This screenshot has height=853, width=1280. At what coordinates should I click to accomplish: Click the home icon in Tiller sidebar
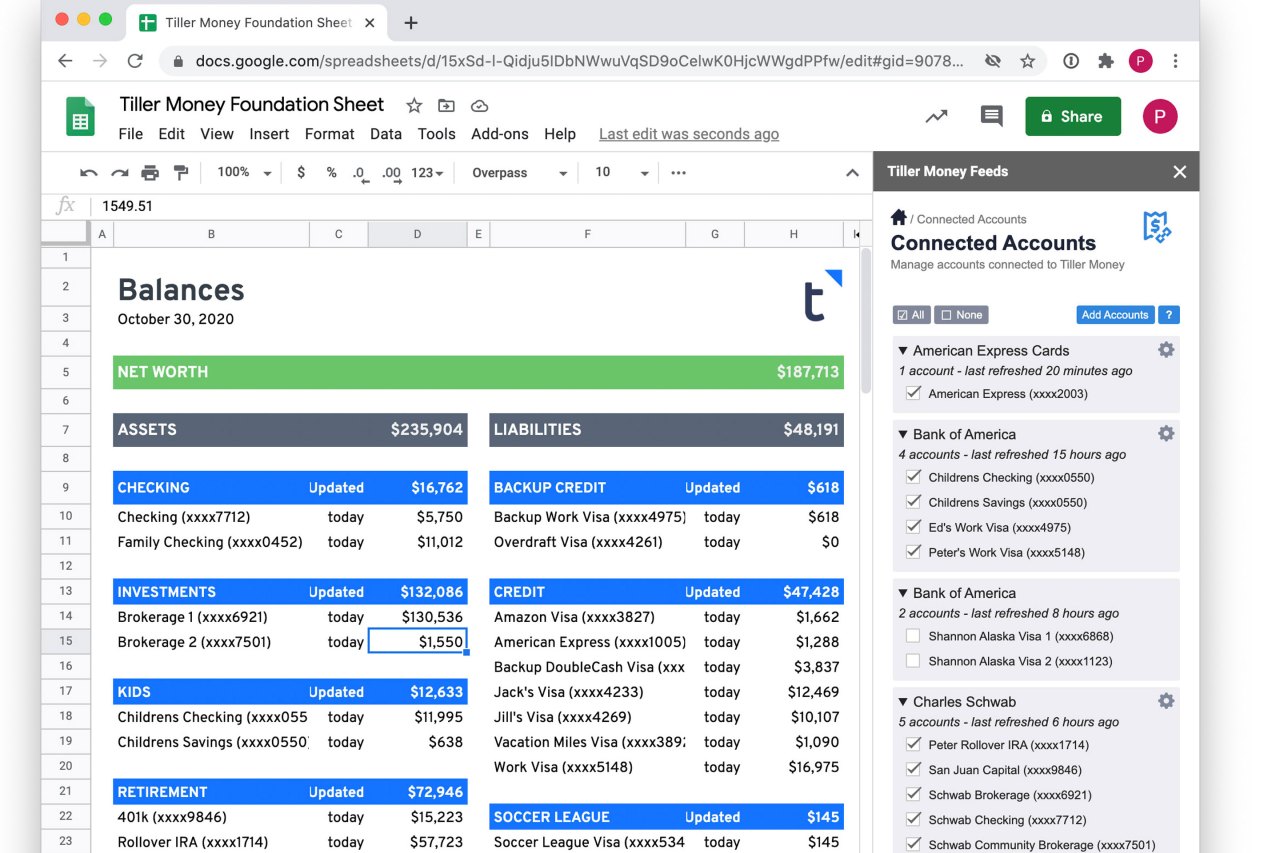tap(899, 217)
